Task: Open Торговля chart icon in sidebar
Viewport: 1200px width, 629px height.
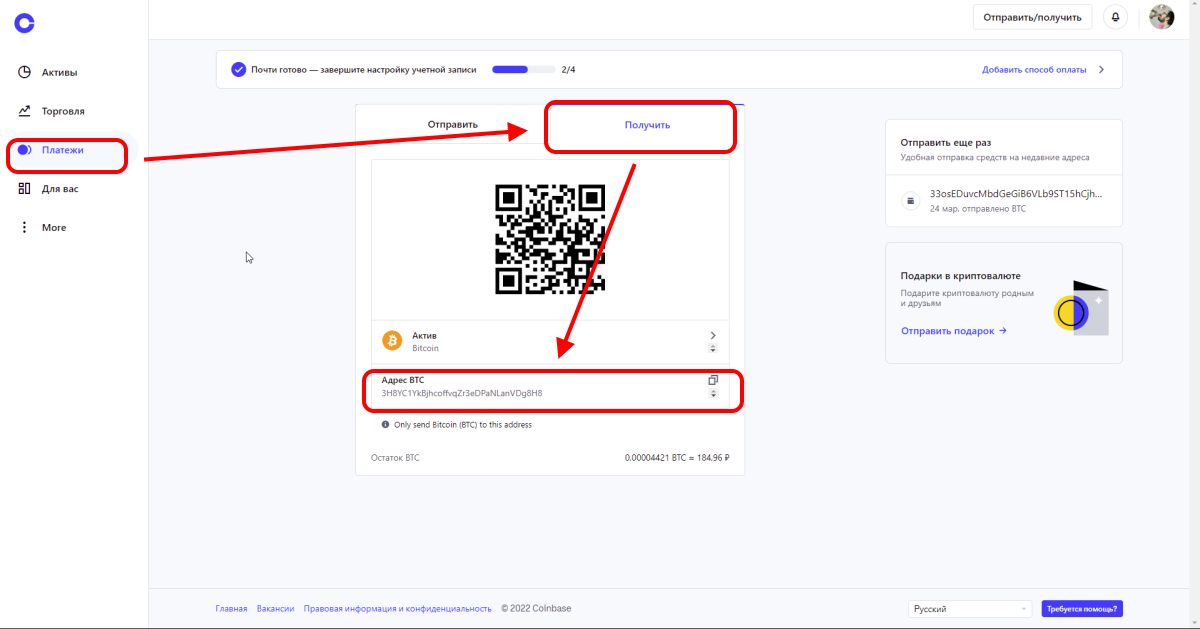Action: coord(25,111)
